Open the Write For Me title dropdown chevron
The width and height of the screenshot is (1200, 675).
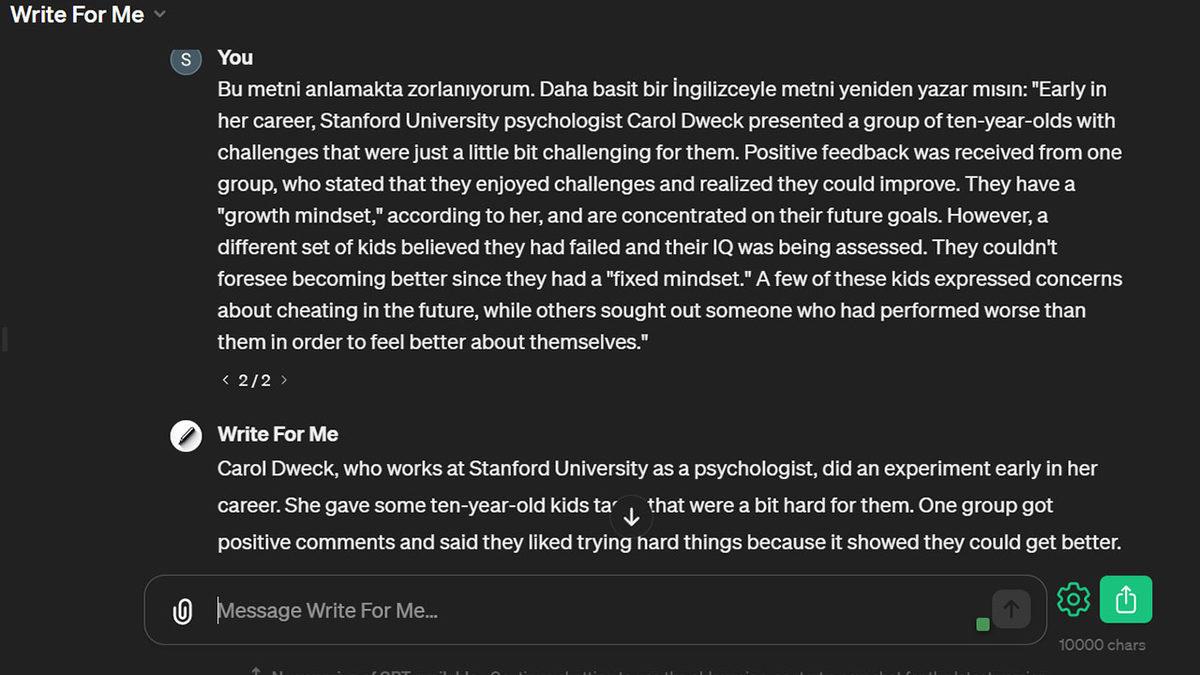pos(160,15)
